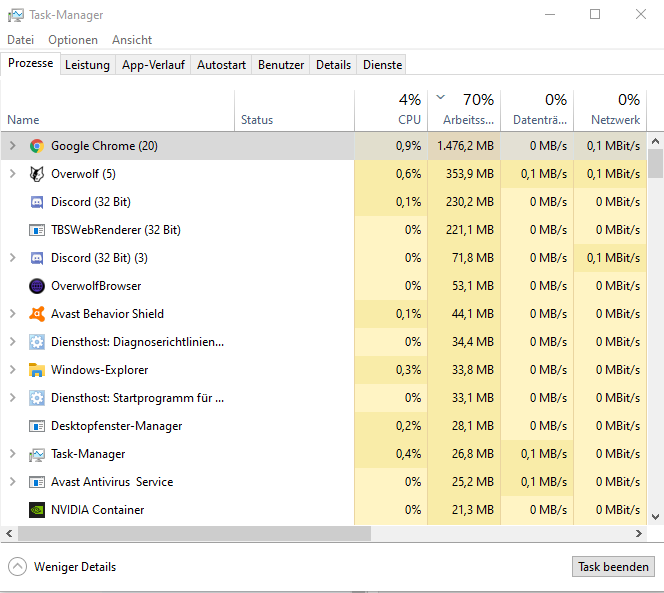Viewport: 664px width, 593px height.
Task: Expand the Windows-Explorer entry
Action: pyautogui.click(x=13, y=369)
